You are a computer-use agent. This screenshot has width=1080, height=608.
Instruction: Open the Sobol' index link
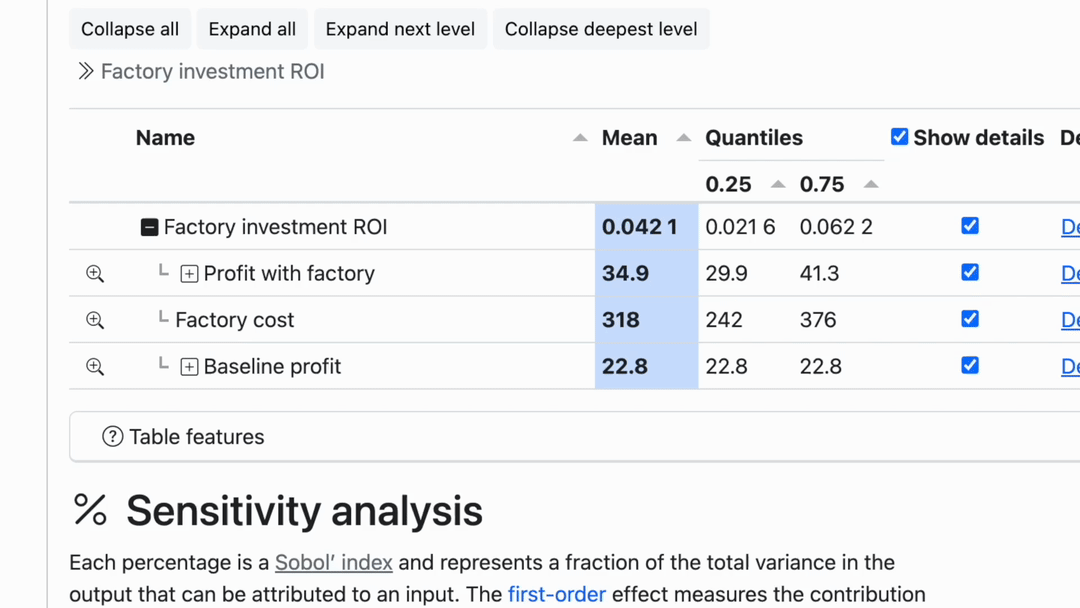[333, 563]
